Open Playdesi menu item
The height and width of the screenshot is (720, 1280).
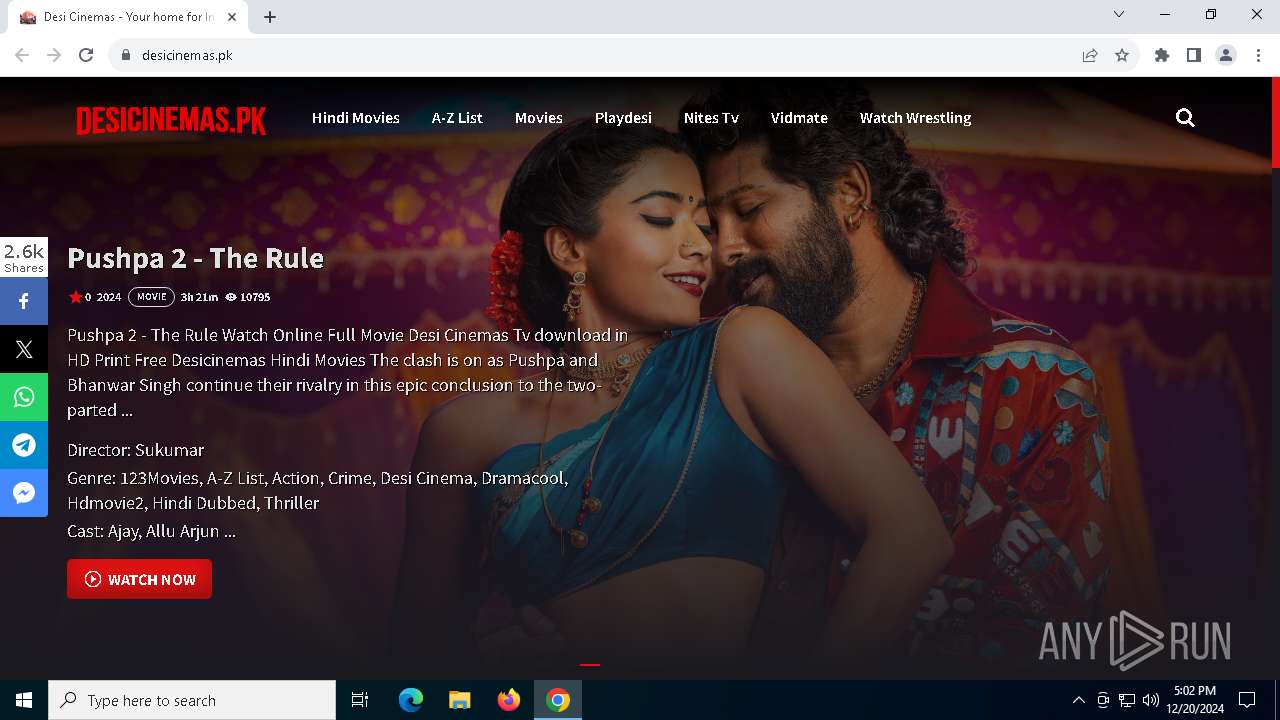(623, 118)
